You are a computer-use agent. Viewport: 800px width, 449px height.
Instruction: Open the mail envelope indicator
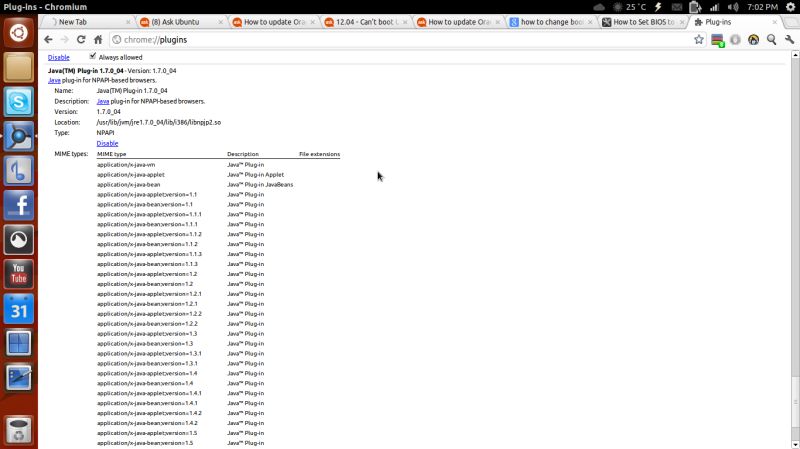(677, 7)
